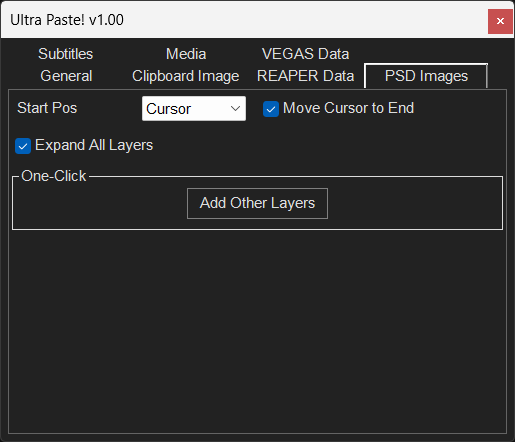Open the Start Pos Cursor dropdown

194,109
